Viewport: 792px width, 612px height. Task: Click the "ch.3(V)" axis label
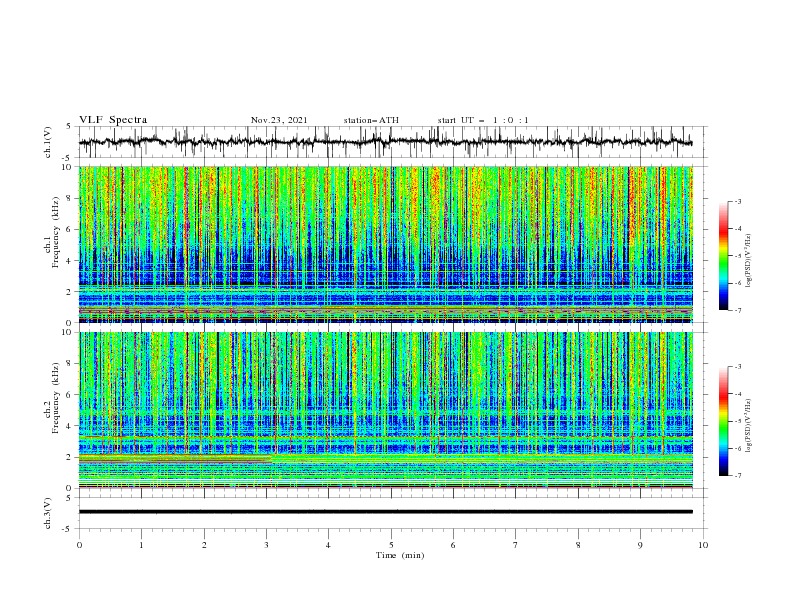coord(48,513)
